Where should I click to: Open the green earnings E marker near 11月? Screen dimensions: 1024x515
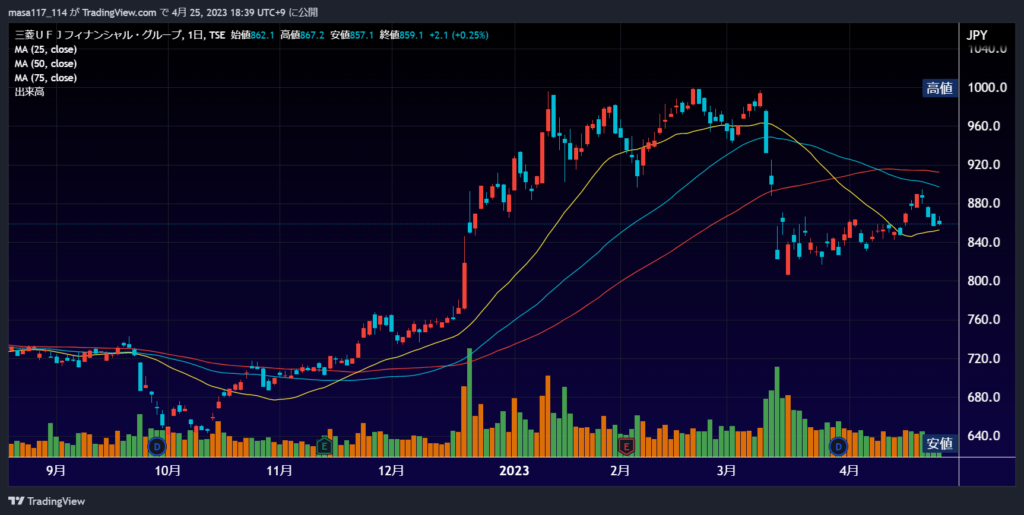click(324, 446)
